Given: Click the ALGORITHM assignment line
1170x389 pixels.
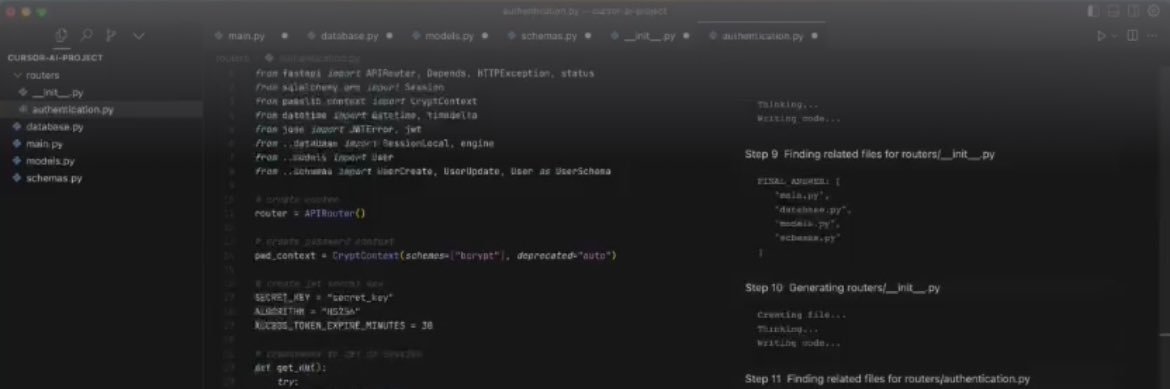Looking at the screenshot, I should point(307,311).
